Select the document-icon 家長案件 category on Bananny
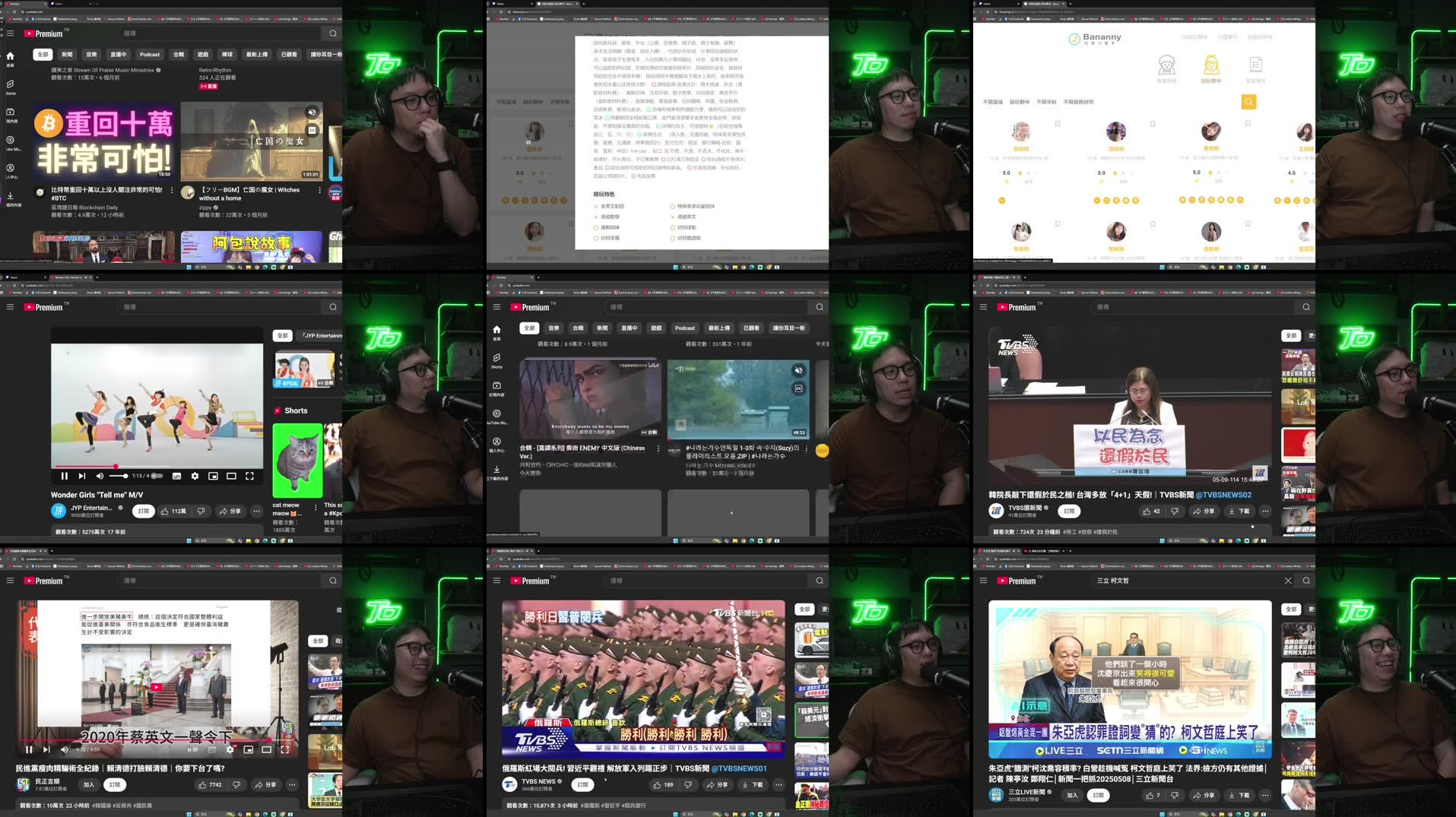This screenshot has height=817, width=1456. click(x=1255, y=68)
